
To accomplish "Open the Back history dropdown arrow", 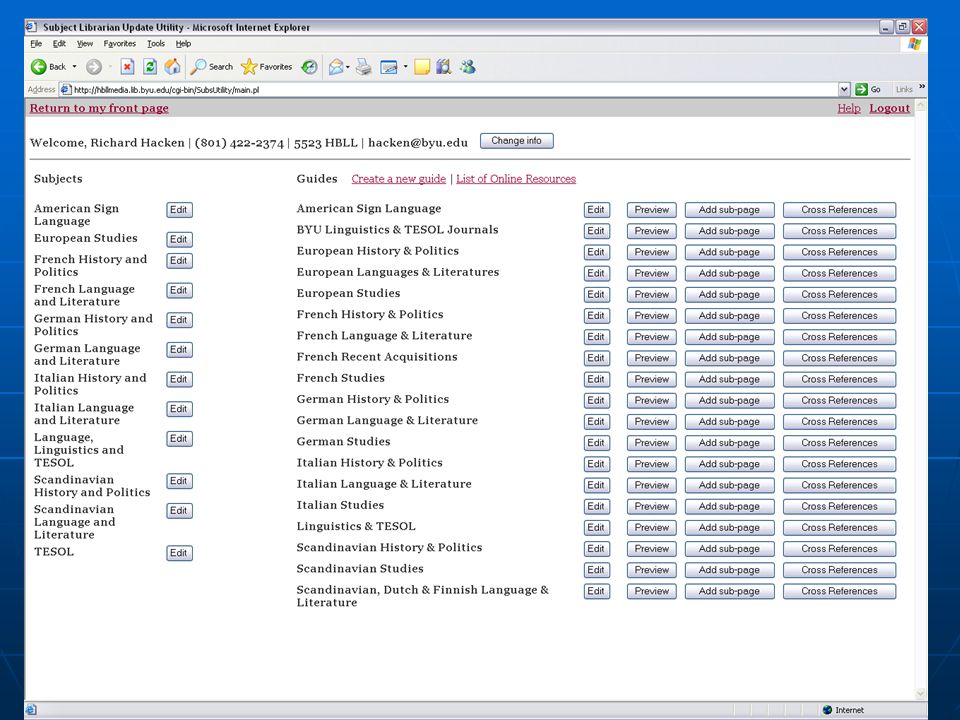I will (75, 67).
